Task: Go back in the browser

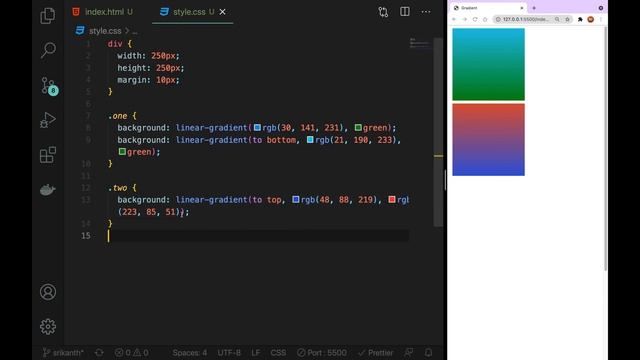Action: 454,19
